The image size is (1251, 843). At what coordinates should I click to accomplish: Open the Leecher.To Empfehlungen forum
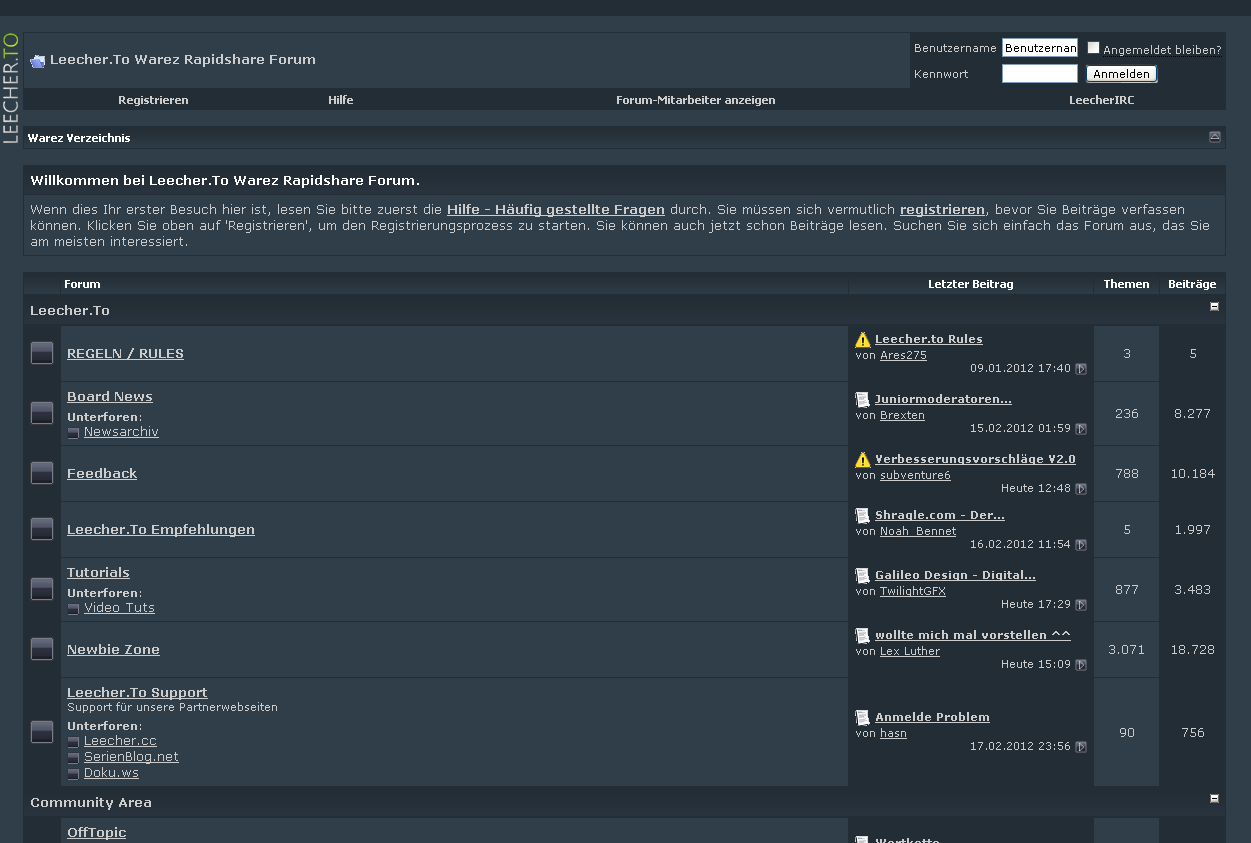161,529
